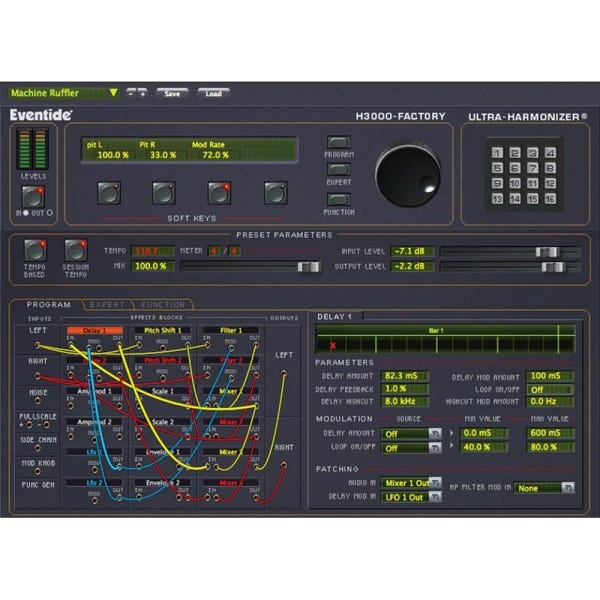Toggle the Tempo Based switch
Screen dimensions: 600x600
tap(35, 250)
